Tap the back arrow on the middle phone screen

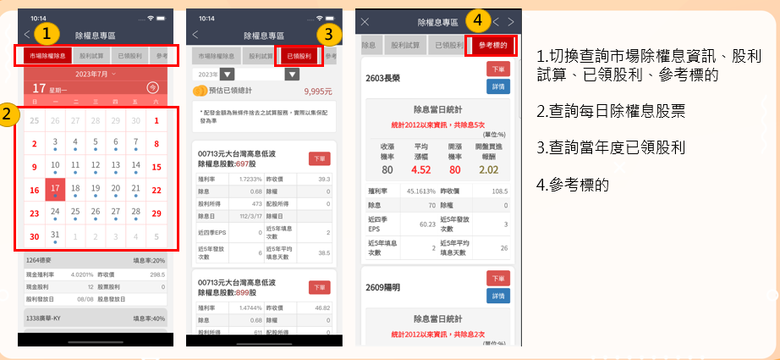[195, 34]
